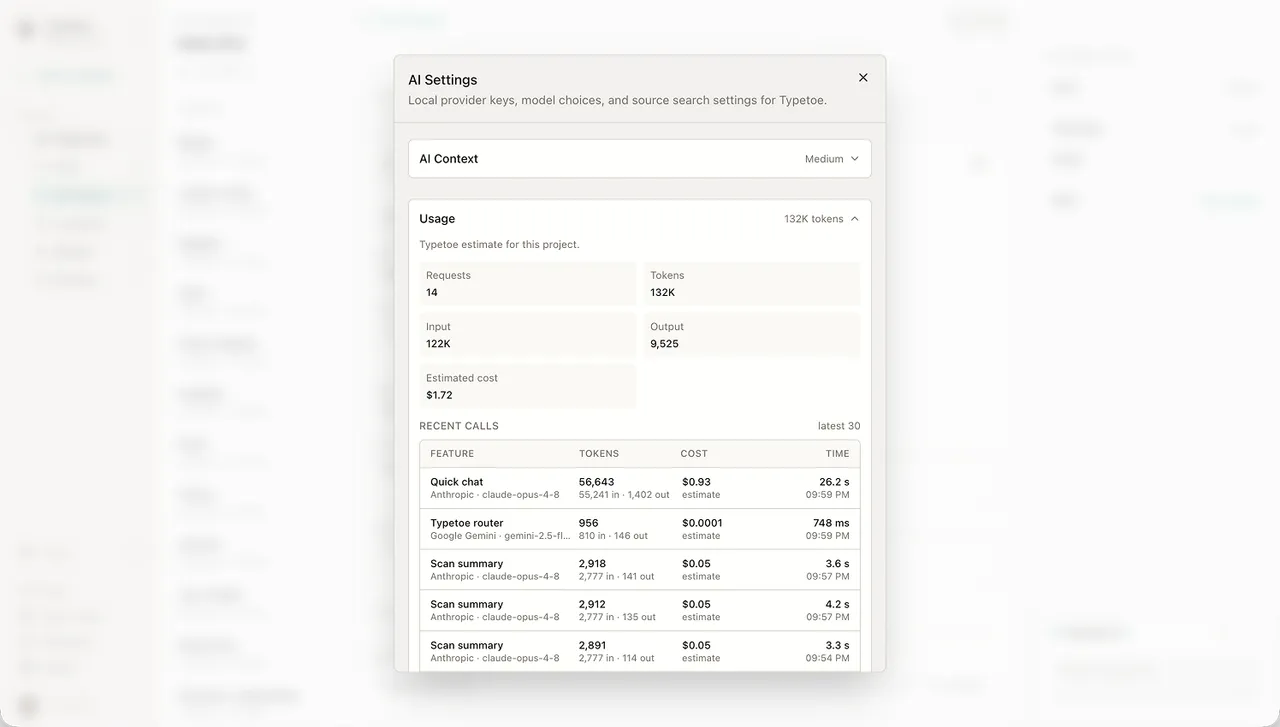This screenshot has width=1280, height=727.
Task: Click 'Google Gemini · gemini-2.5-fl…' model text
Action: tap(500, 536)
